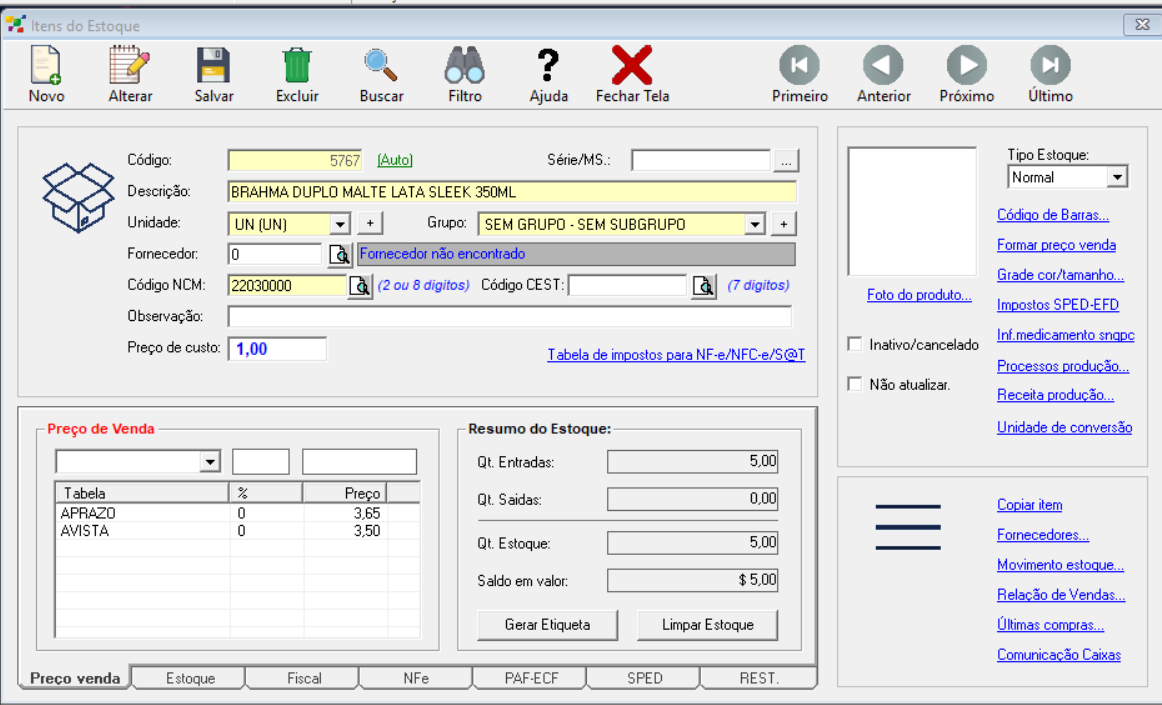The image size is (1162, 705).
Task: Open the Código de Barras link
Action: (1053, 215)
